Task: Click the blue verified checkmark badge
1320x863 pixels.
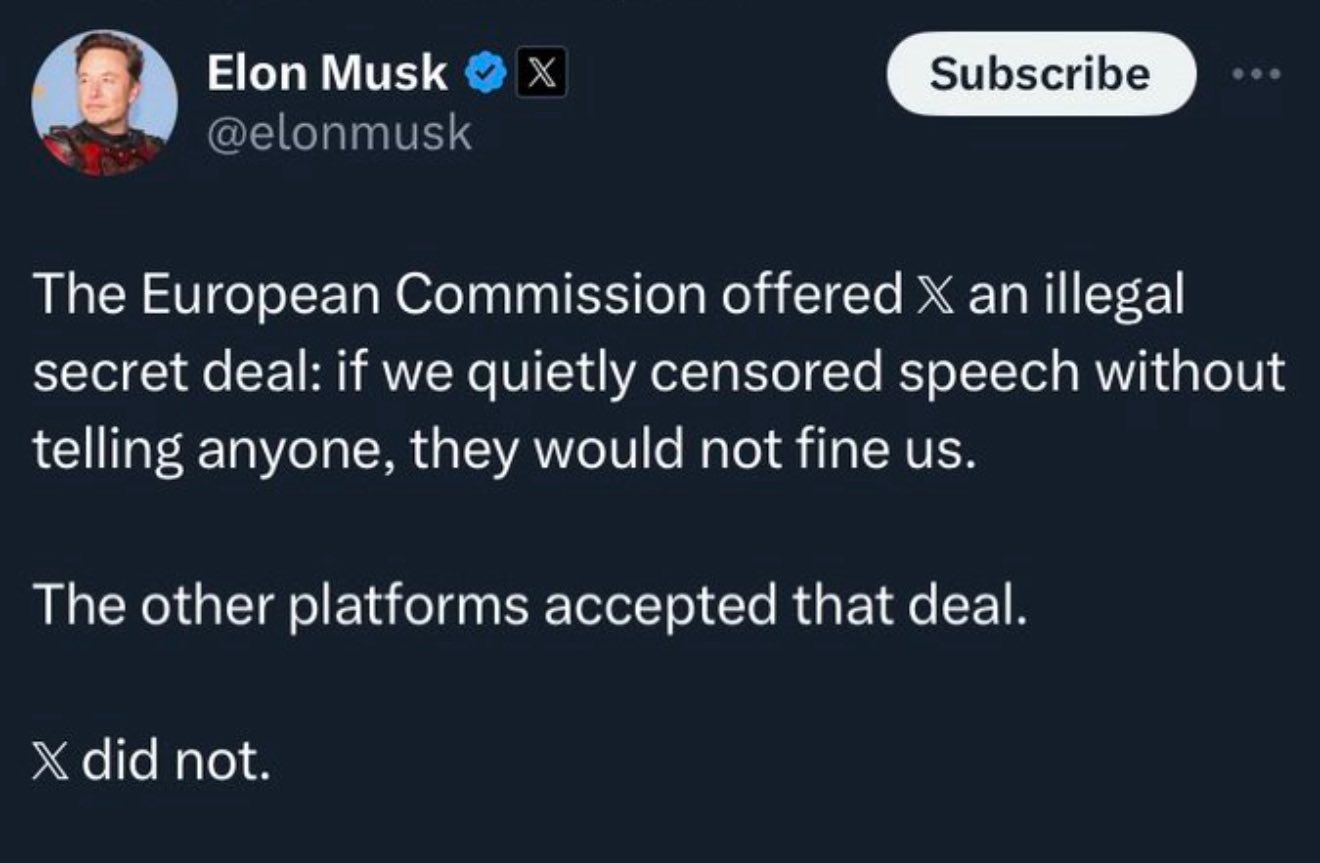Action: (486, 75)
